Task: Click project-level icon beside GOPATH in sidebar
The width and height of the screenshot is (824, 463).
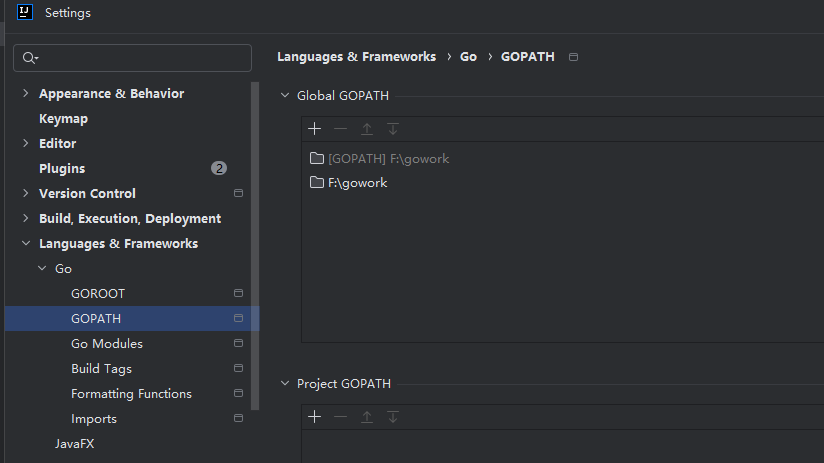Action: 238,318
